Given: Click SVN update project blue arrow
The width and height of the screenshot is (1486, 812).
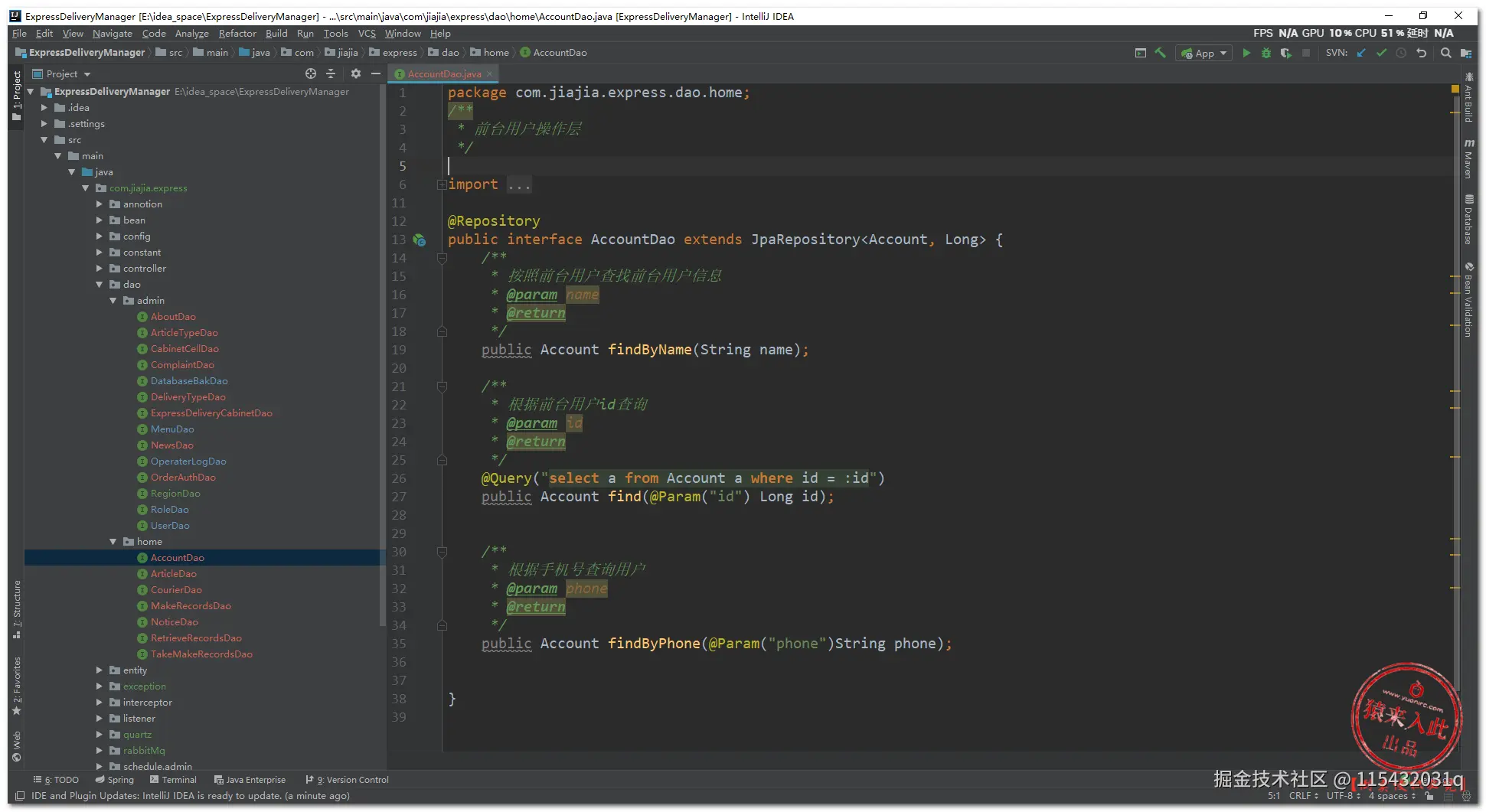Looking at the screenshot, I should [1361, 53].
